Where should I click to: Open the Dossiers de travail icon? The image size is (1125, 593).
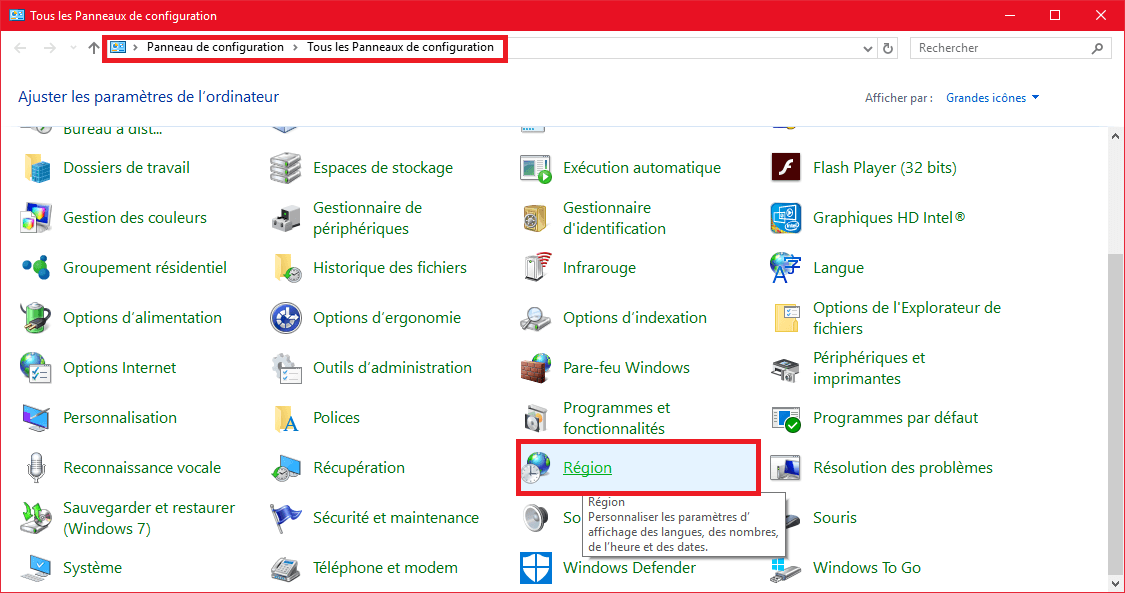pyautogui.click(x=37, y=168)
